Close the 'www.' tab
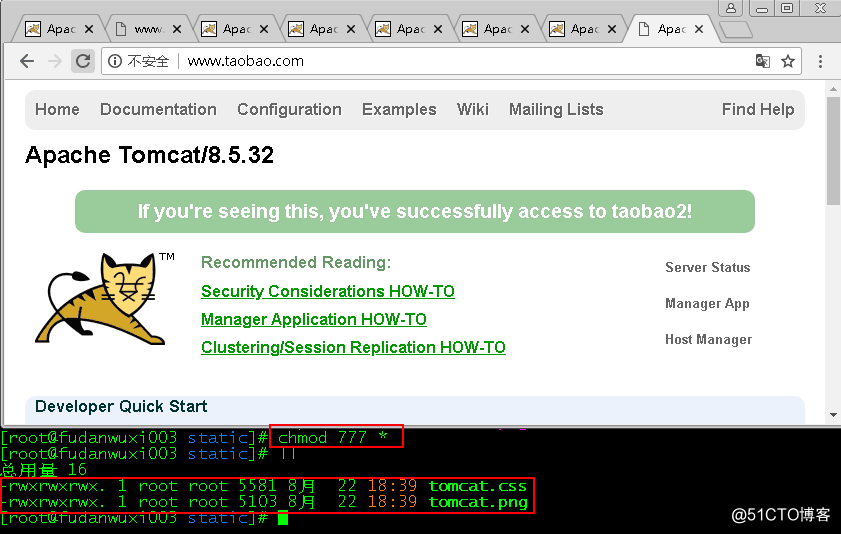The image size is (841, 534). point(176,29)
